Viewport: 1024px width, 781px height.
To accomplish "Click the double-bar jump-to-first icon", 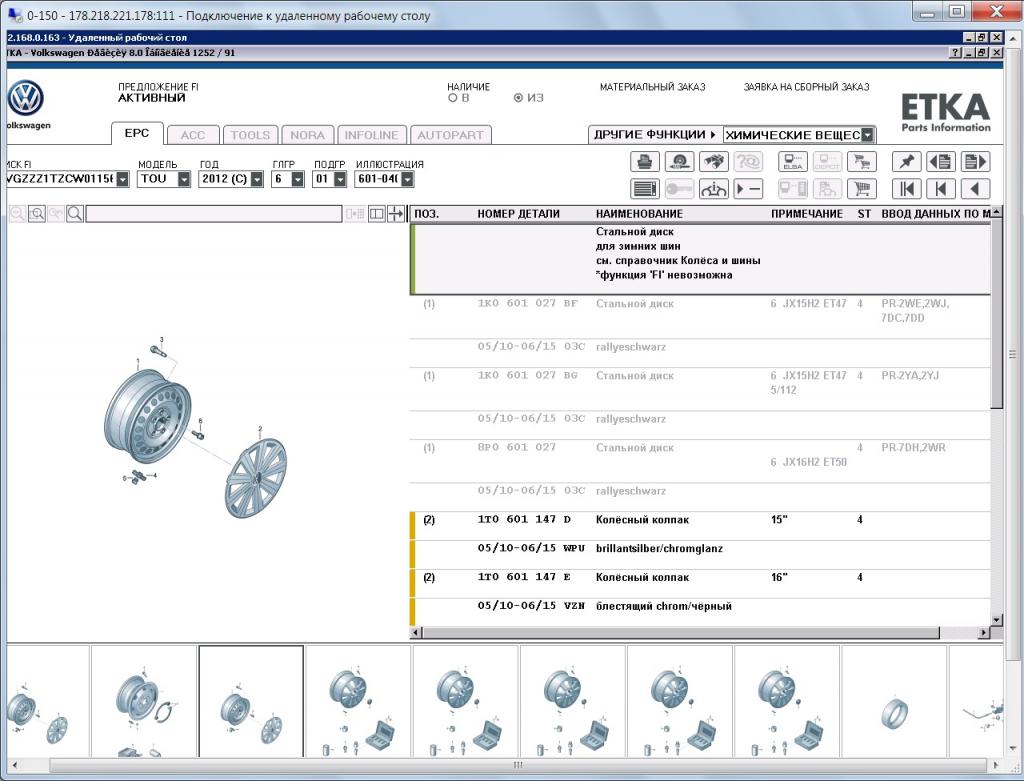I will click(x=906, y=189).
